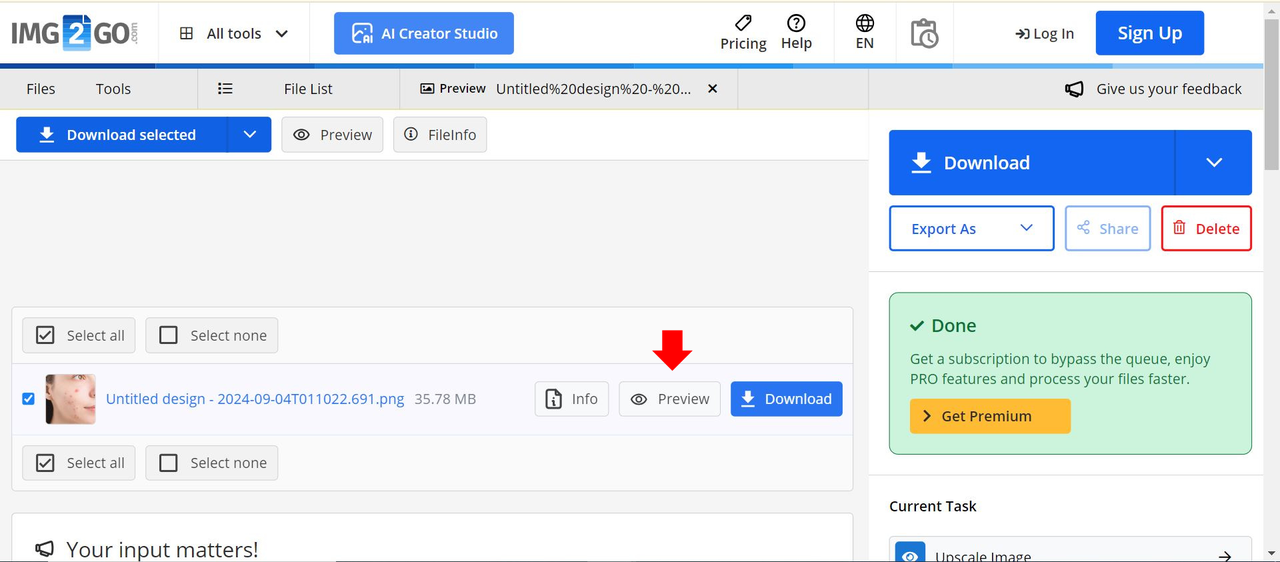Click the Info button in the file row
1280x562 pixels.
(x=572, y=399)
